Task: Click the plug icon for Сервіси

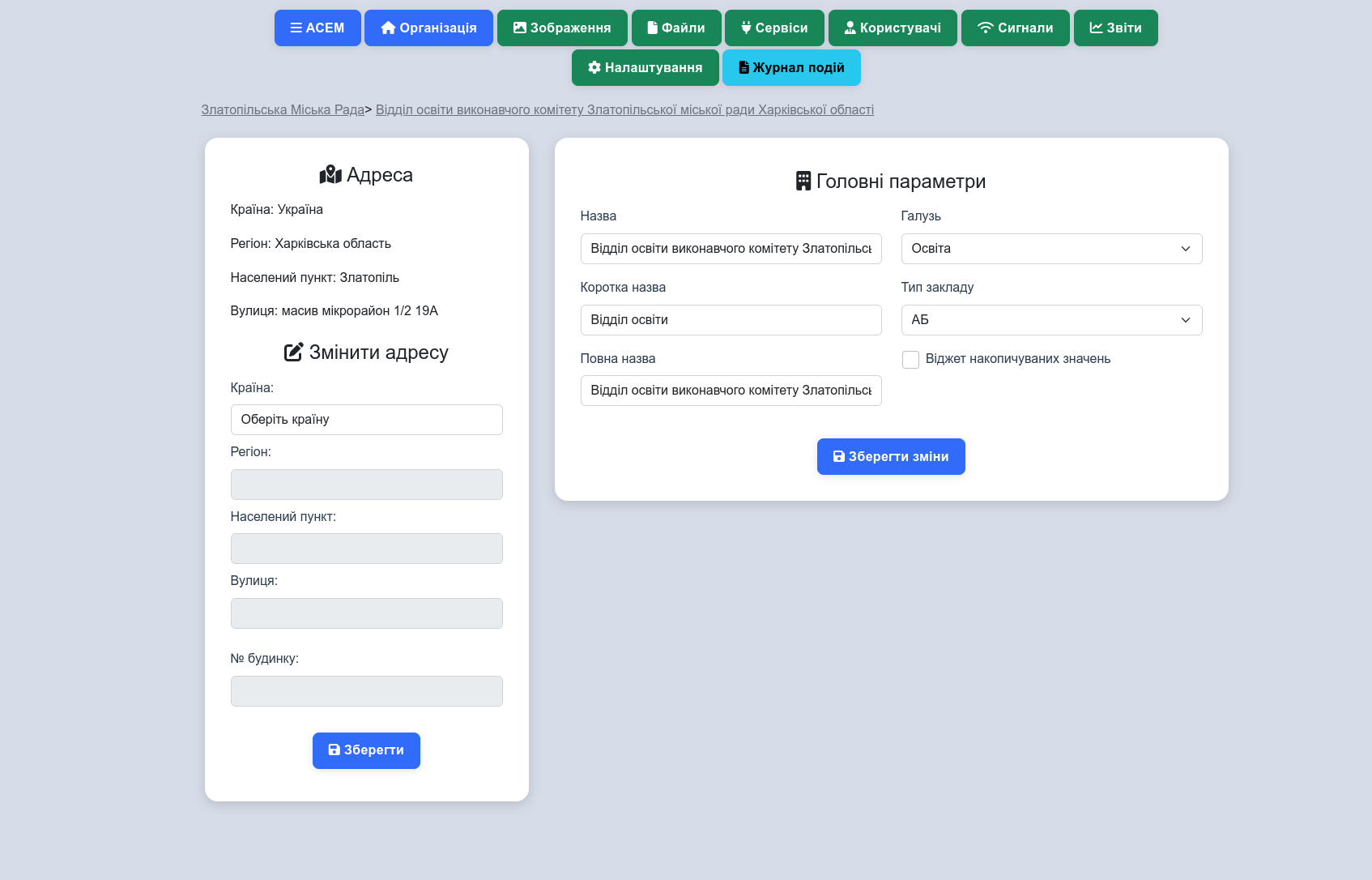Action: [x=746, y=28]
